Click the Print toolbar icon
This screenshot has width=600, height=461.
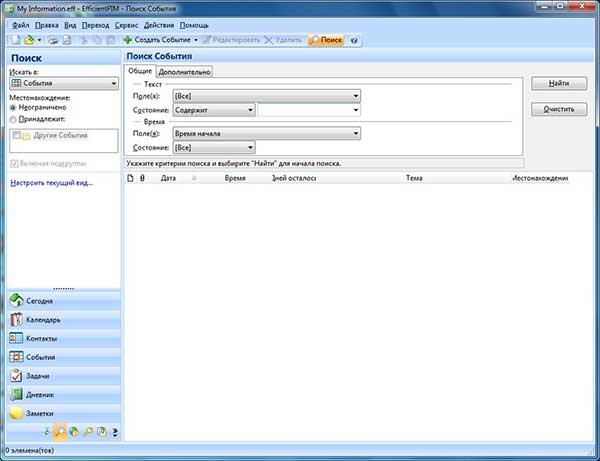coord(53,40)
